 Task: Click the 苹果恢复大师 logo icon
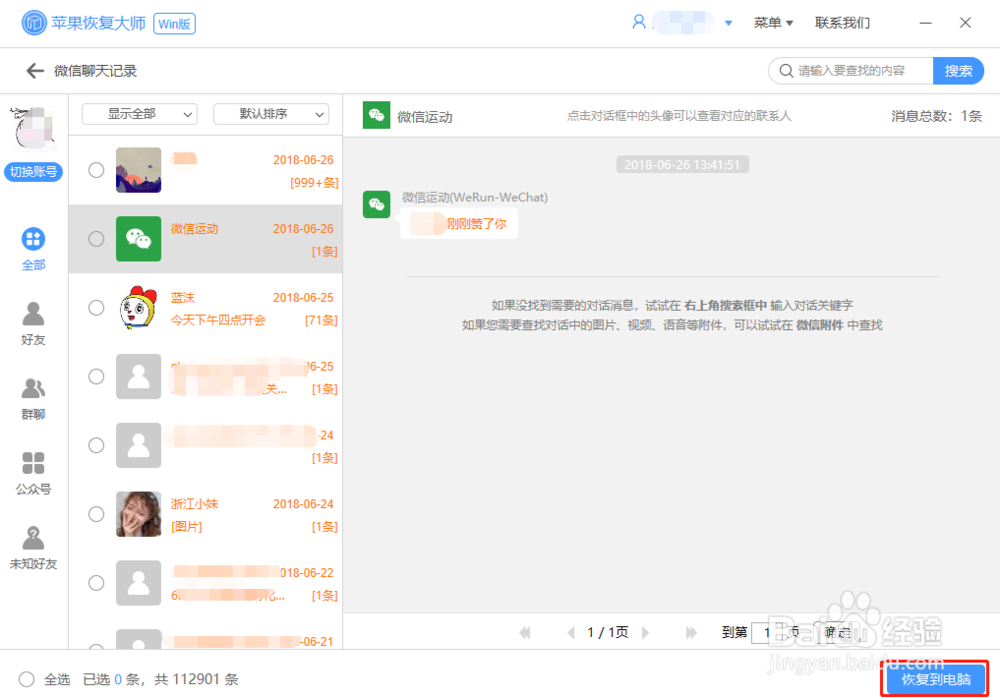tap(34, 24)
